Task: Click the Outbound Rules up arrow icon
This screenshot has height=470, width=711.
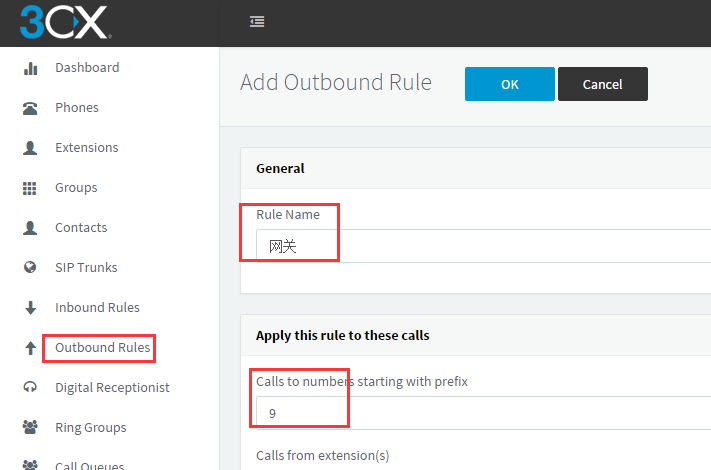Action: coord(30,348)
